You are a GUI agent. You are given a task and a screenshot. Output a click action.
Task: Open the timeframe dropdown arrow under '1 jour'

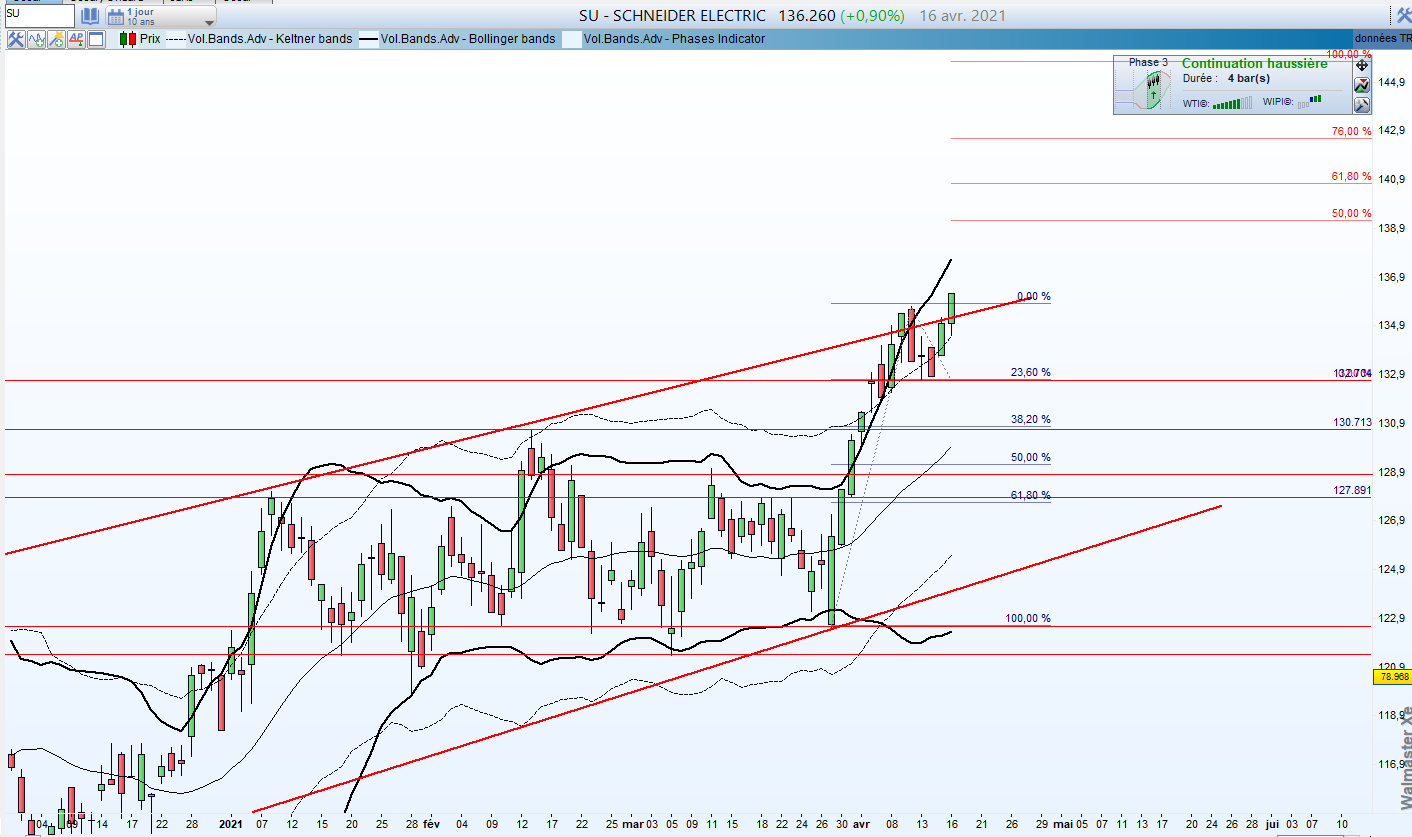click(x=208, y=22)
